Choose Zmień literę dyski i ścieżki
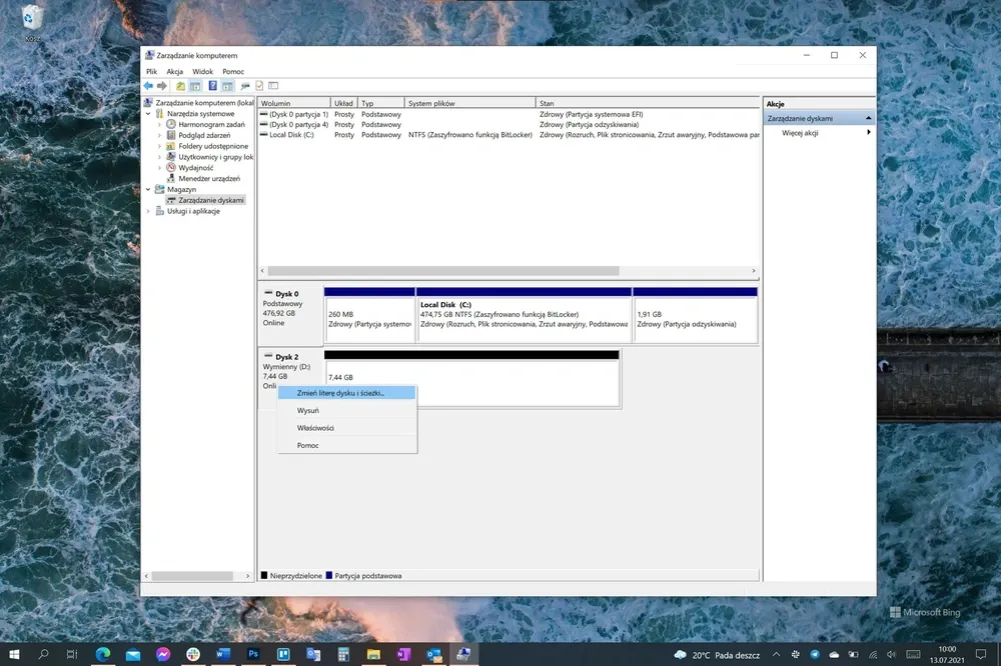Viewport: 1001px width, 666px height. (340, 393)
